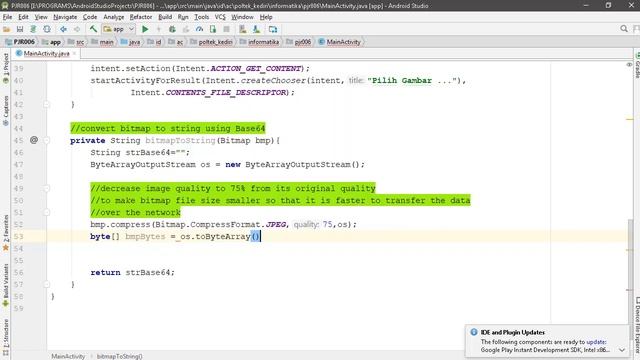Click poltek_kediri breadcrumb folder
Image resolution: width=640 pixels, height=360 pixels.
[211, 42]
